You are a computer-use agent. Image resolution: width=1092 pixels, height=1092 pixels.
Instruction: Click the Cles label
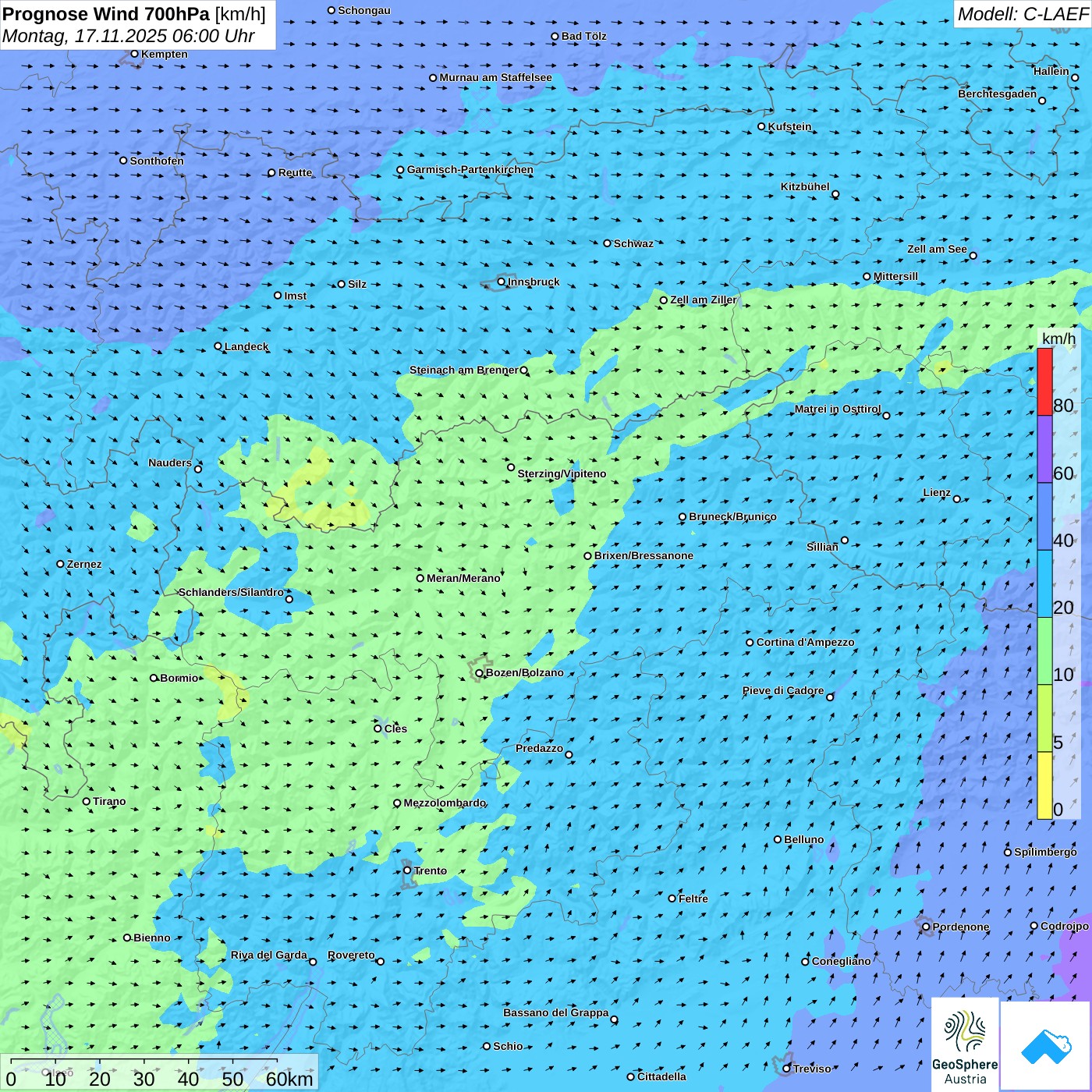[x=395, y=729]
